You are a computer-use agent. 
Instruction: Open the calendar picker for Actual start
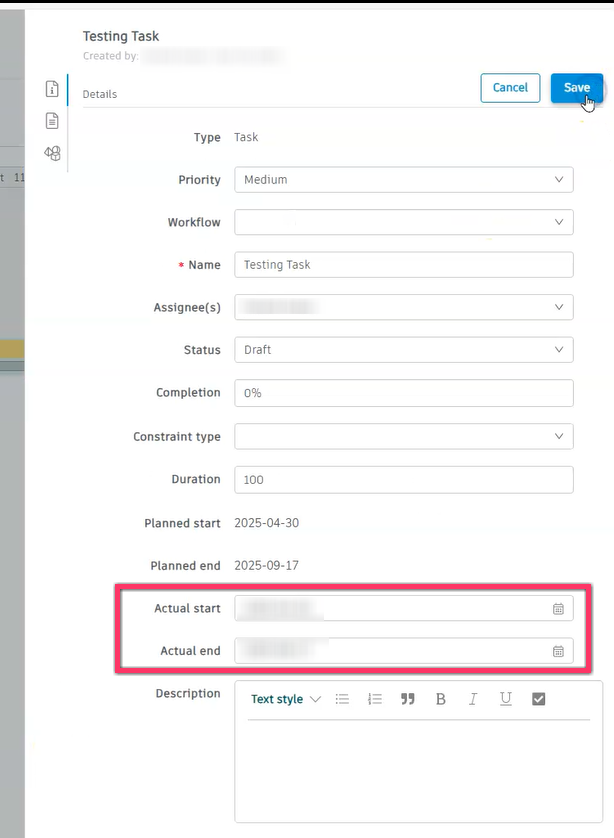point(558,608)
